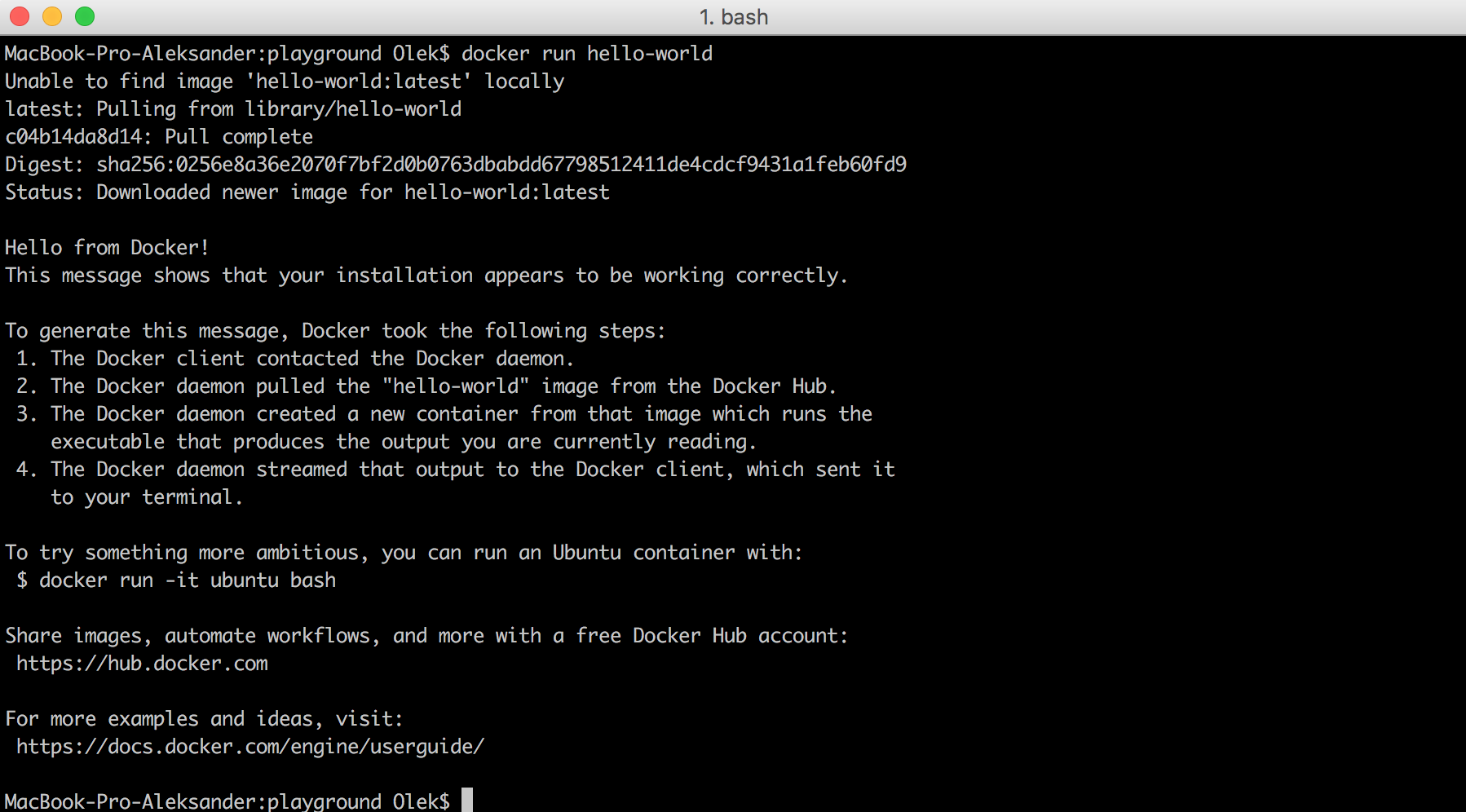This screenshot has height=812, width=1466.
Task: Click step 1 about the Docker client
Action: pyautogui.click(x=310, y=358)
